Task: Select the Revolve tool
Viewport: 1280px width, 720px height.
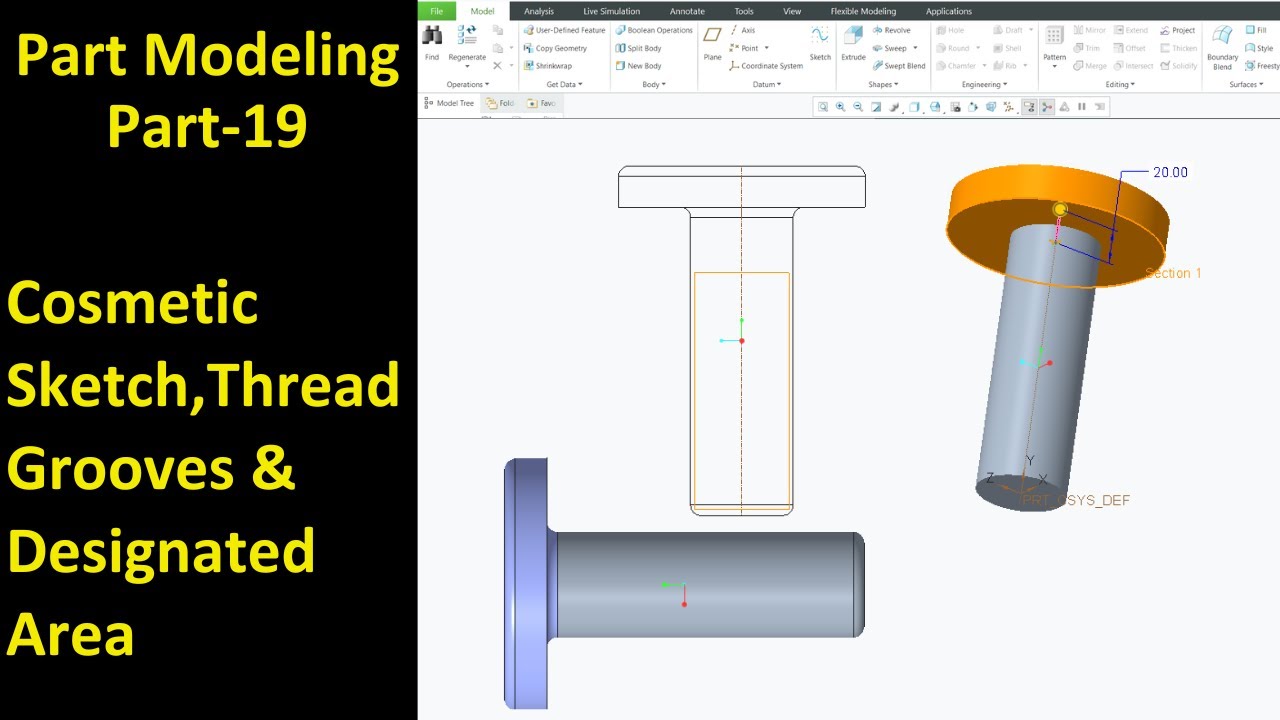Action: click(891, 30)
